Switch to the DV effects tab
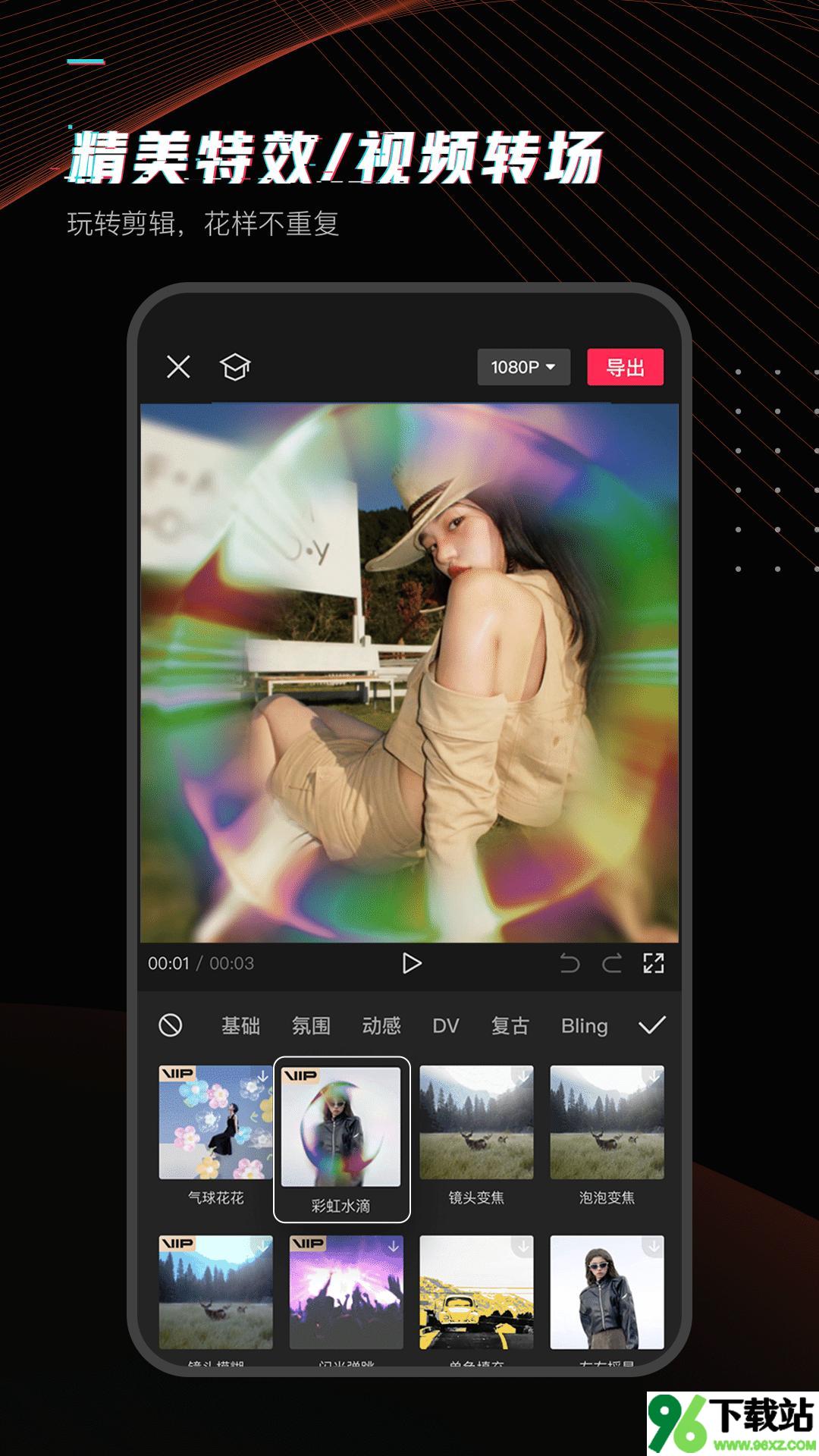 tap(446, 1026)
